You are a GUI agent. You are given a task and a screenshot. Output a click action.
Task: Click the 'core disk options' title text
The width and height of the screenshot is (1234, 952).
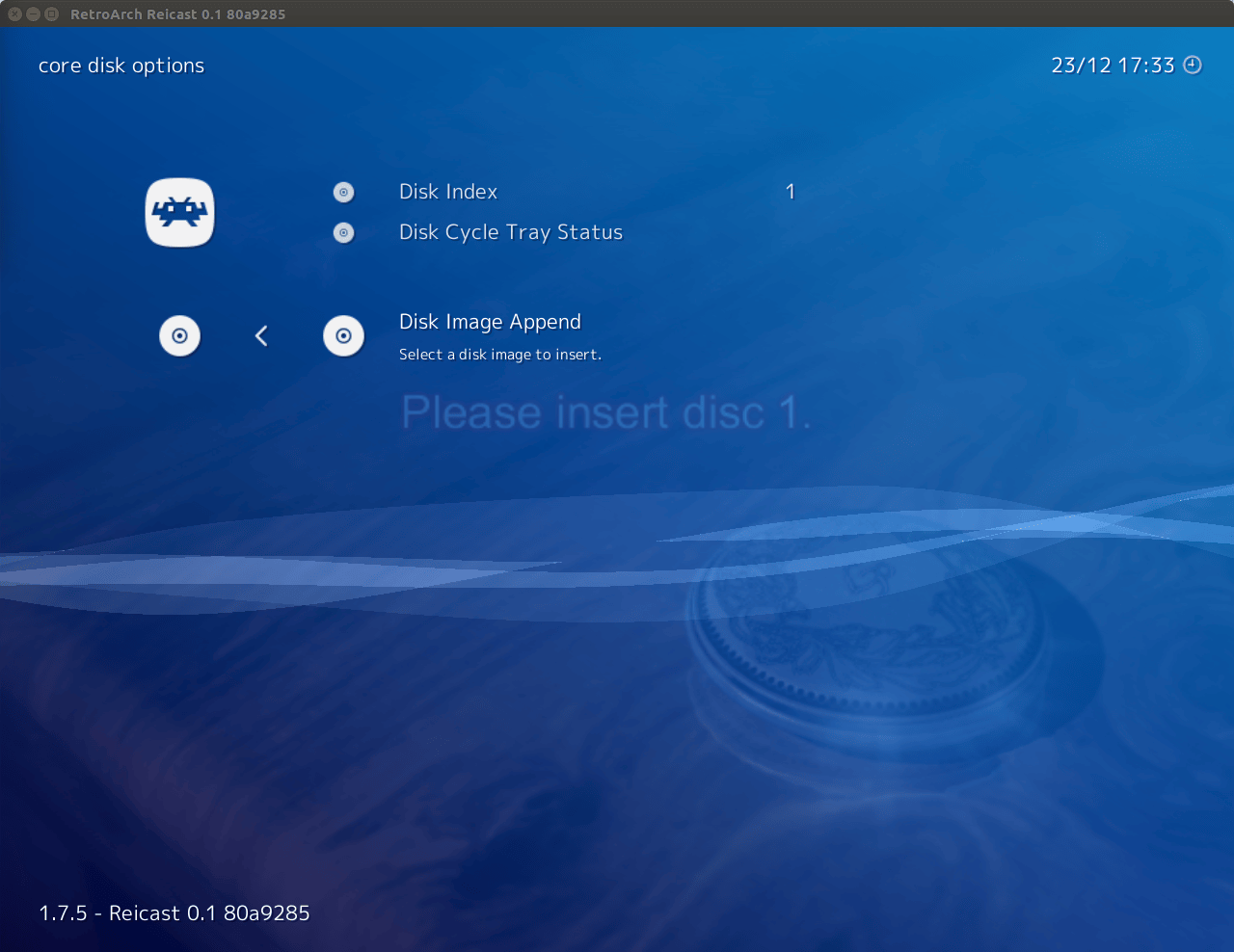[x=121, y=66]
